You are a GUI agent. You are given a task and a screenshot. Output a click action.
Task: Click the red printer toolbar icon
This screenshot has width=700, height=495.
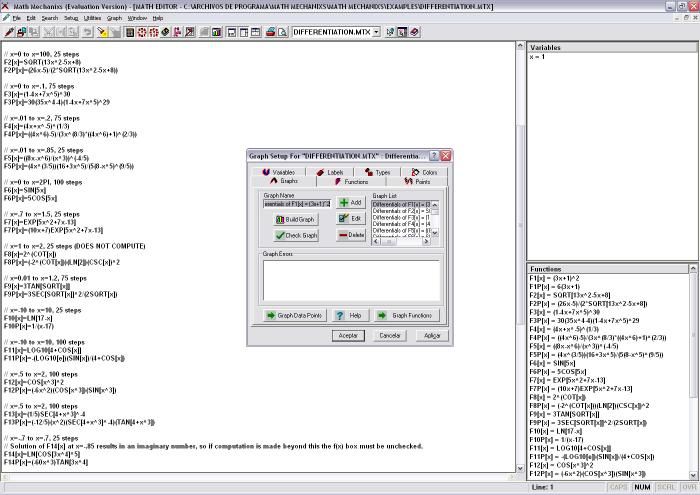[271, 32]
